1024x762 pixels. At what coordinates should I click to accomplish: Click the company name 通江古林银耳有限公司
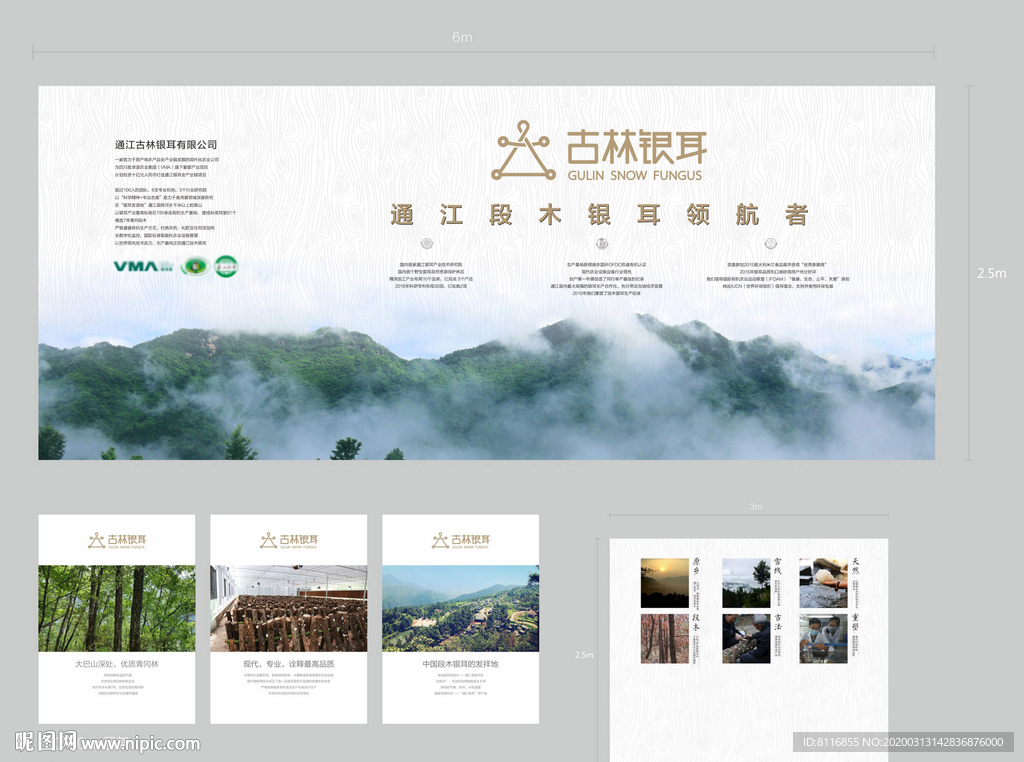(x=166, y=145)
